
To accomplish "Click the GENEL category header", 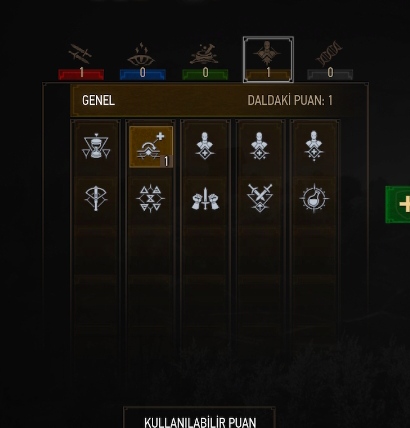I will point(98,100).
